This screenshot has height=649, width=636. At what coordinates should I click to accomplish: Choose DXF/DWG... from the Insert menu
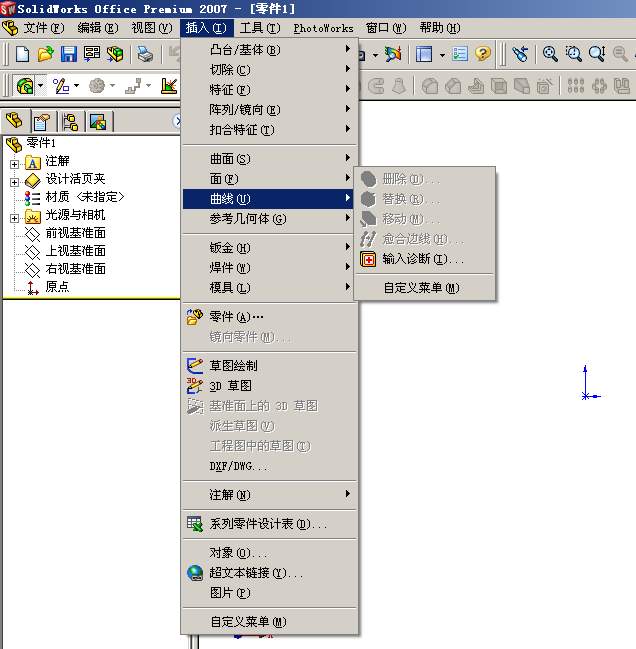[x=269, y=466]
